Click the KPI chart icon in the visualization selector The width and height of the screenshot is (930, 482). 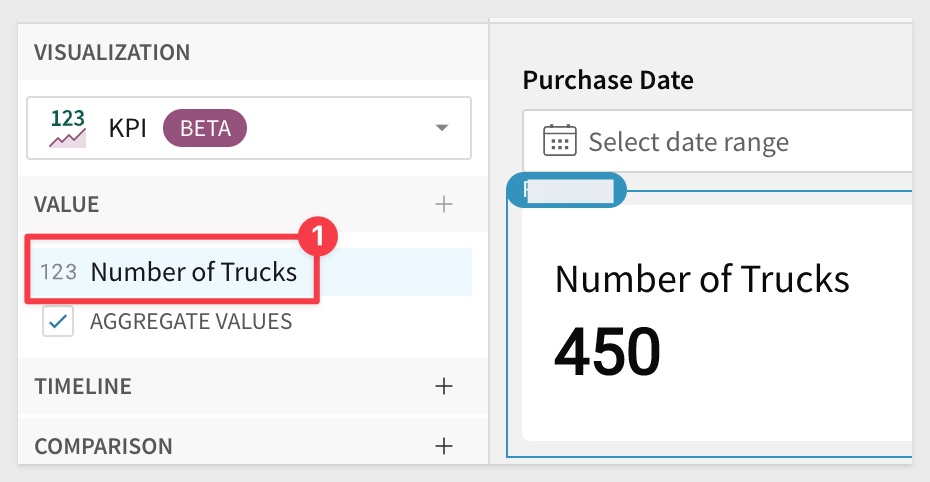[x=67, y=128]
